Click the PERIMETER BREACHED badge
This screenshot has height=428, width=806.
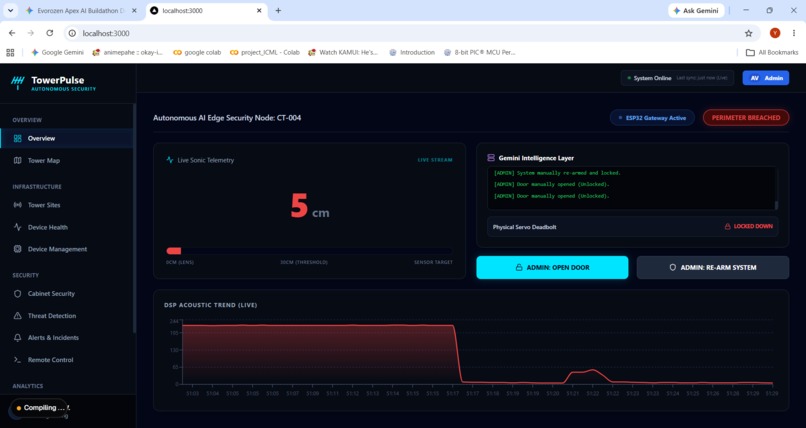[746, 118]
